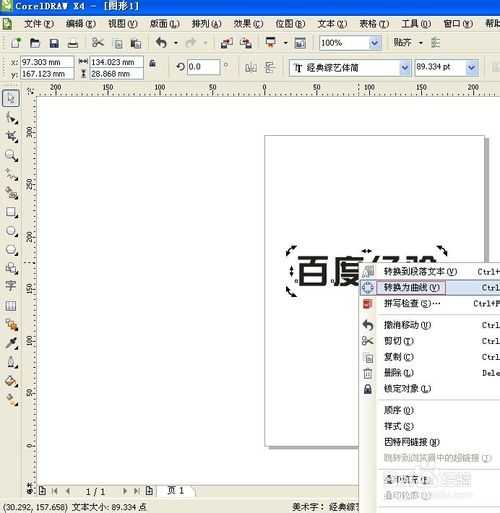
Task: Choose 复制 in context menu
Action: point(430,357)
